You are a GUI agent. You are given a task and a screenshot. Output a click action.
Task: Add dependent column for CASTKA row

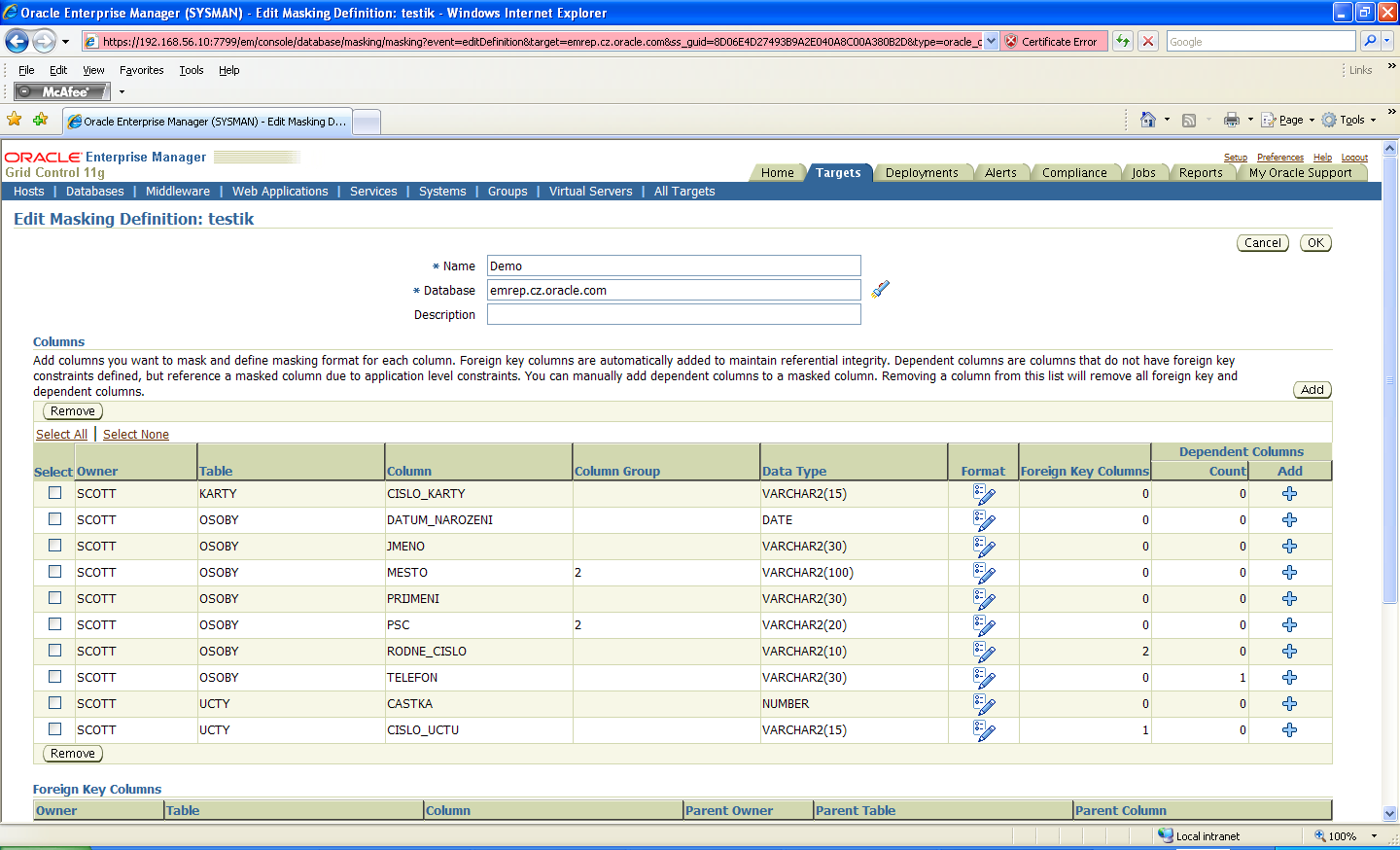pyautogui.click(x=1290, y=704)
